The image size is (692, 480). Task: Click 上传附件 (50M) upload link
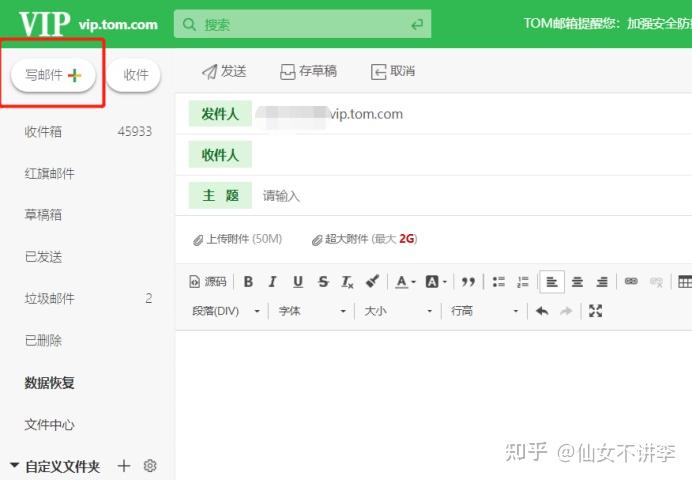tap(237, 239)
